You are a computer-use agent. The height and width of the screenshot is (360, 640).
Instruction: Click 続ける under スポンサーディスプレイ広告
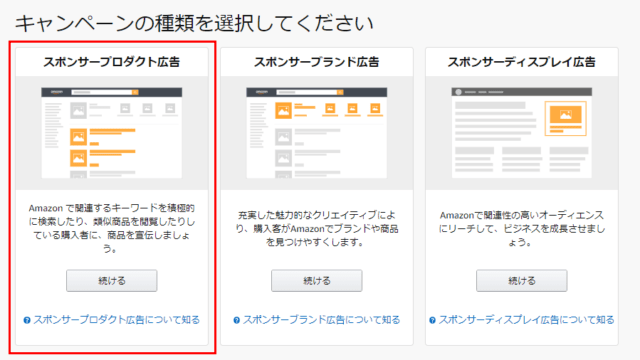[x=521, y=280]
